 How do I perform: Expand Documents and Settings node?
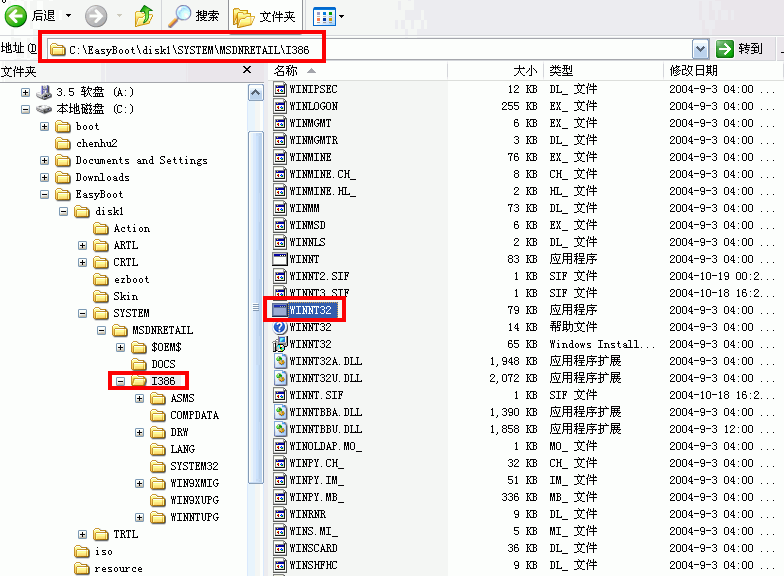tap(44, 160)
